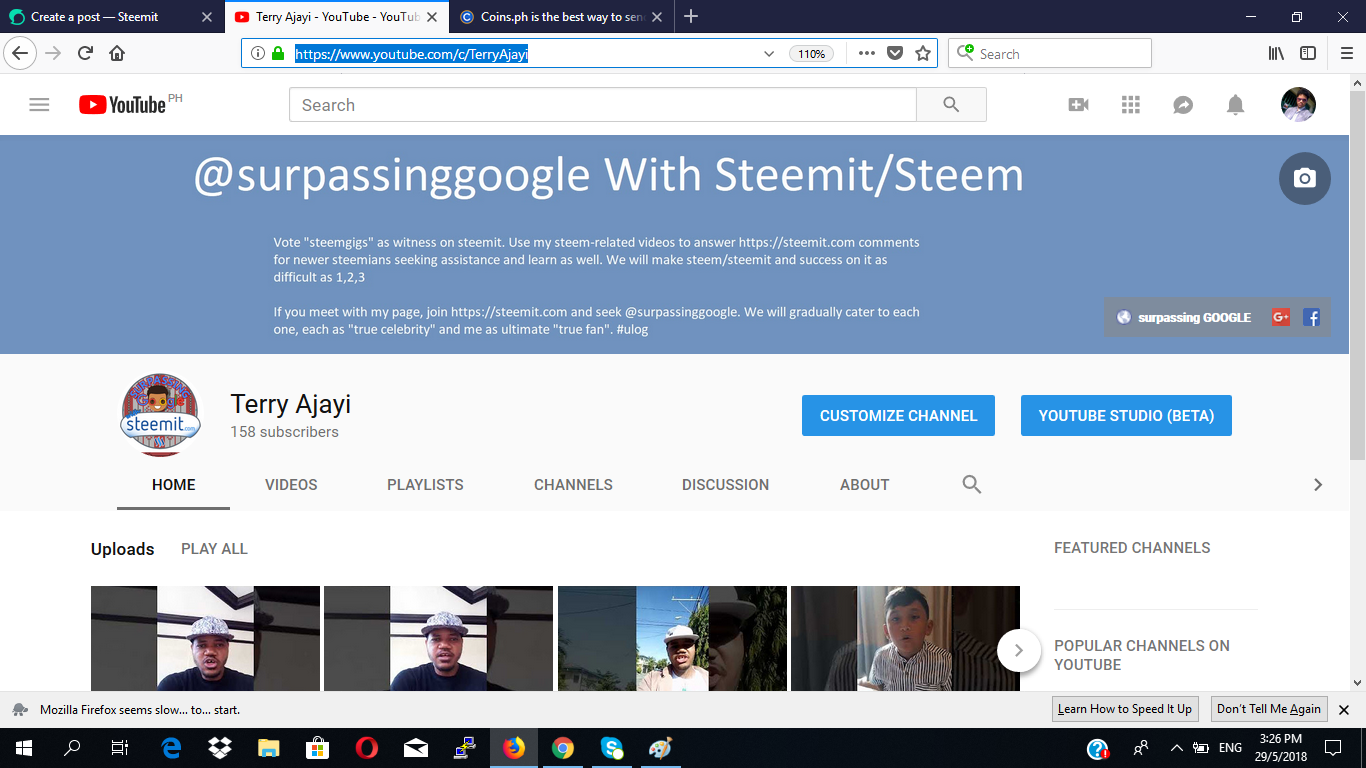Open Dropbox from the taskbar
This screenshot has width=1366, height=768.
219,747
